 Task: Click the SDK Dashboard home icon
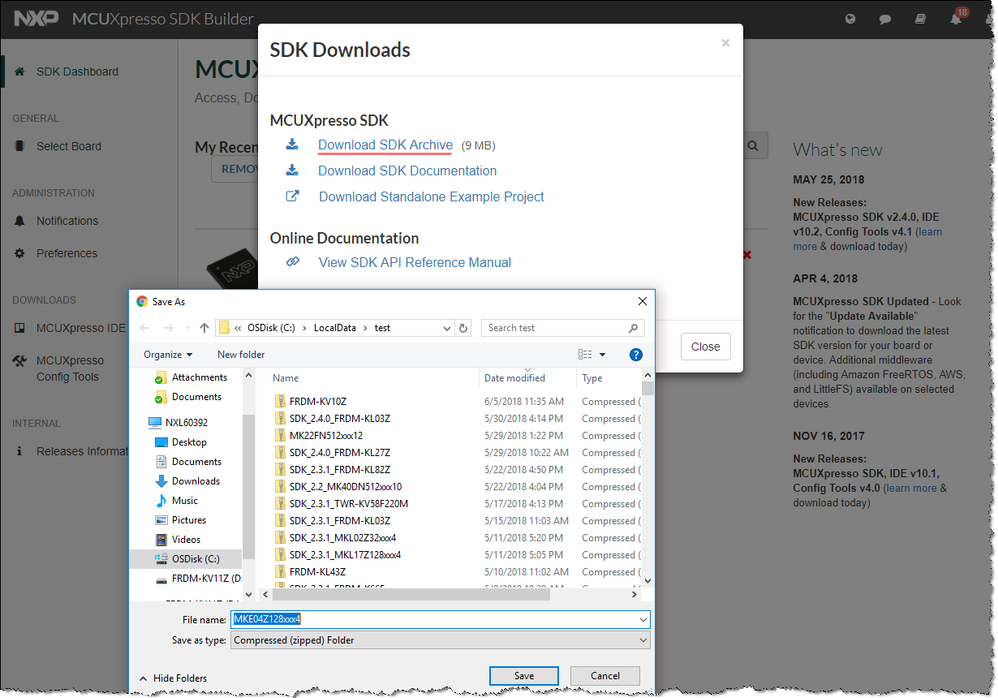[x=20, y=71]
